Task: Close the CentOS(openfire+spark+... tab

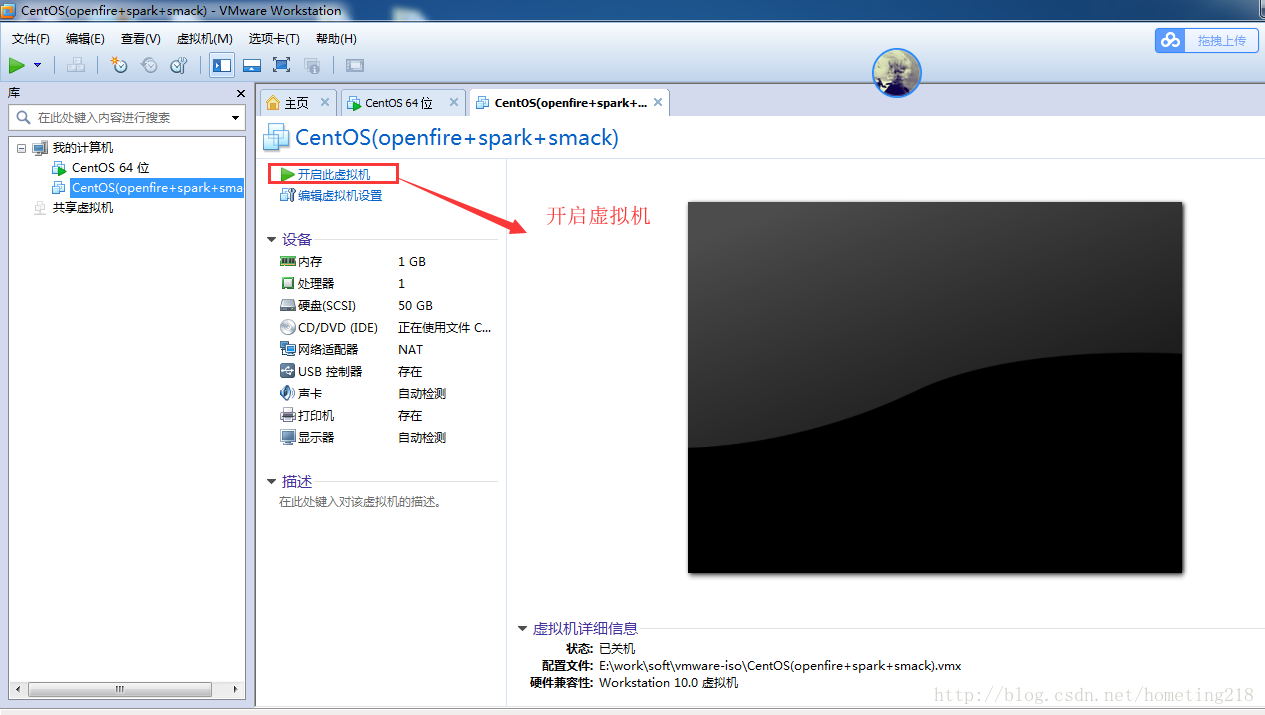Action: pyautogui.click(x=658, y=102)
